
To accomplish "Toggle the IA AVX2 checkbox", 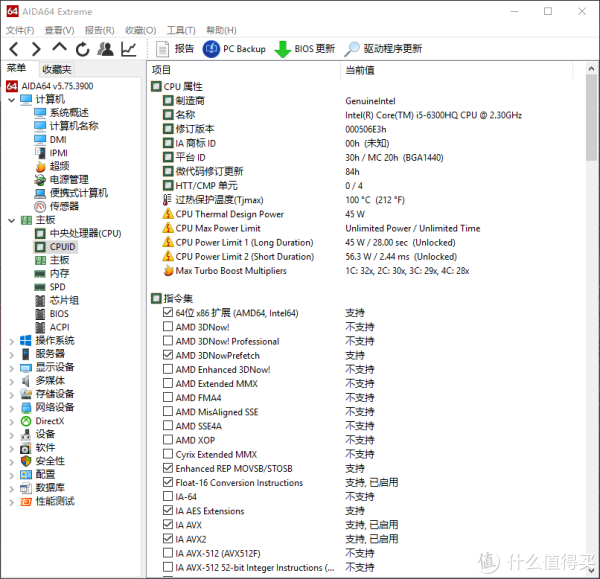I will click(x=168, y=539).
